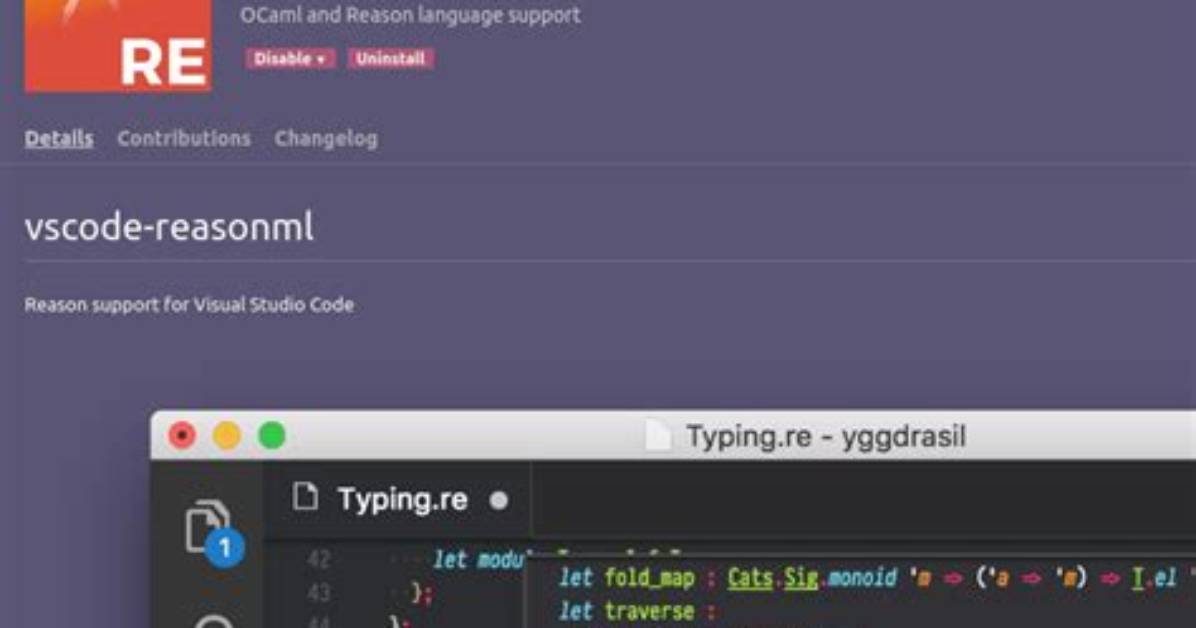This screenshot has width=1196, height=628.
Task: Click line number 43 in gutter
Action: pos(319,593)
